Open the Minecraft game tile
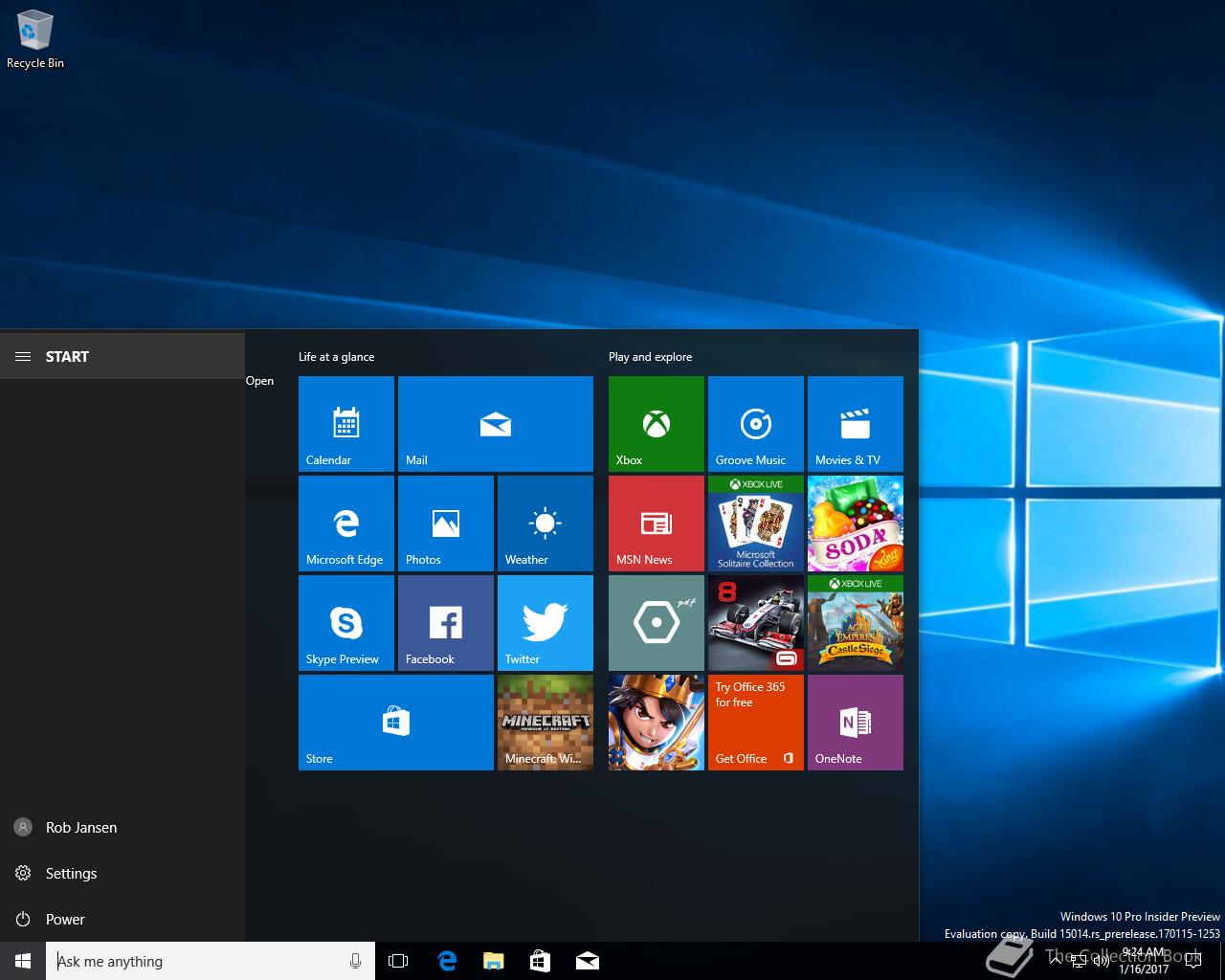 [545, 722]
